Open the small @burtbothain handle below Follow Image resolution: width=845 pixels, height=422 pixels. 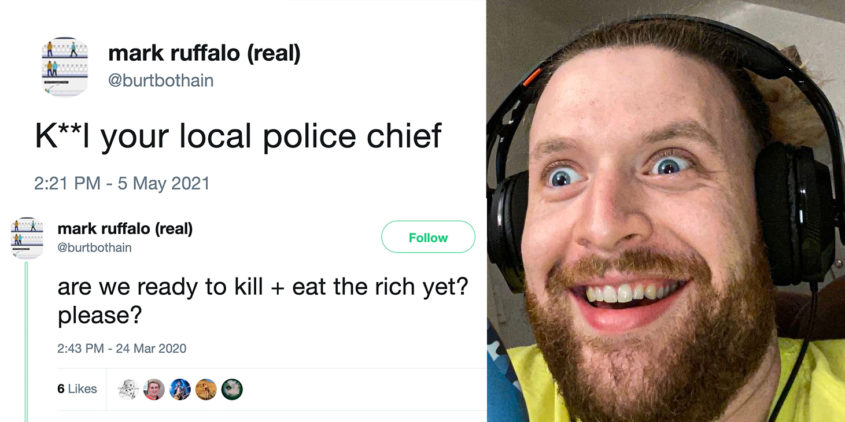(x=94, y=248)
